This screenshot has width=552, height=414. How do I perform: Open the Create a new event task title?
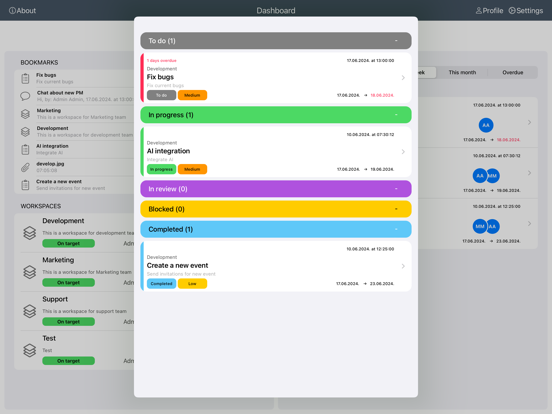point(177,265)
